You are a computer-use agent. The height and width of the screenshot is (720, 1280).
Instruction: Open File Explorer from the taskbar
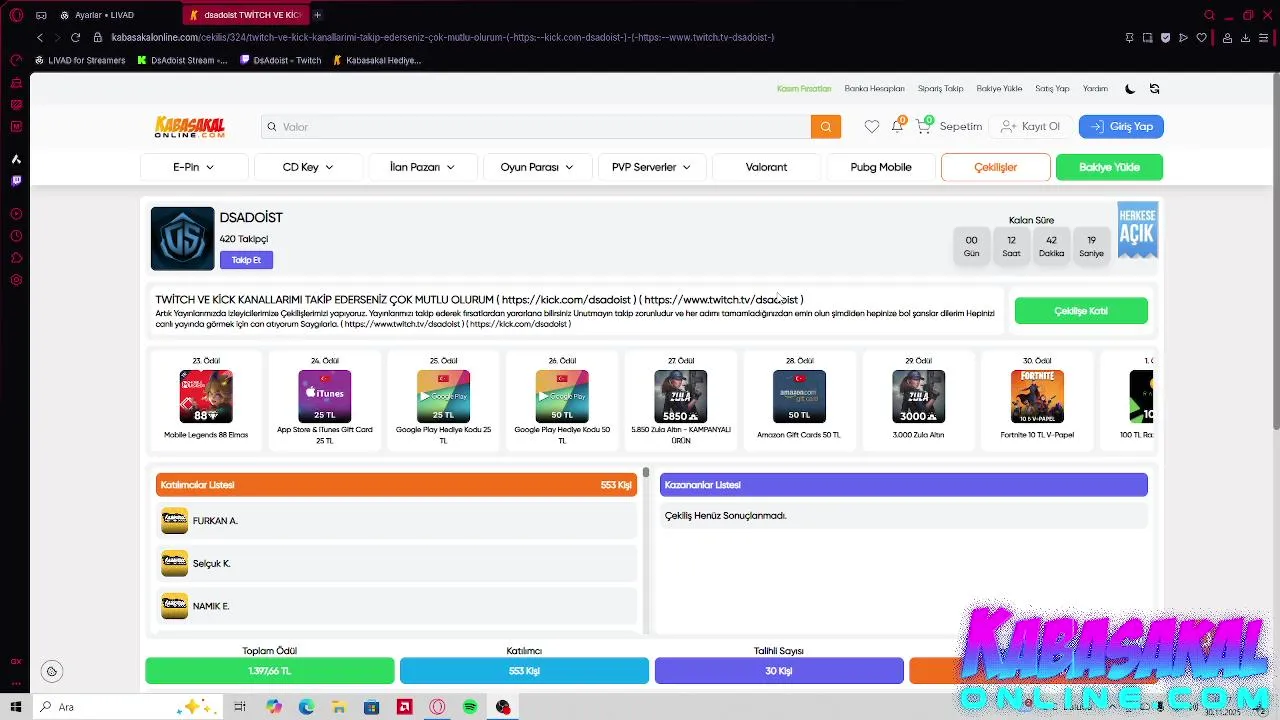339,707
